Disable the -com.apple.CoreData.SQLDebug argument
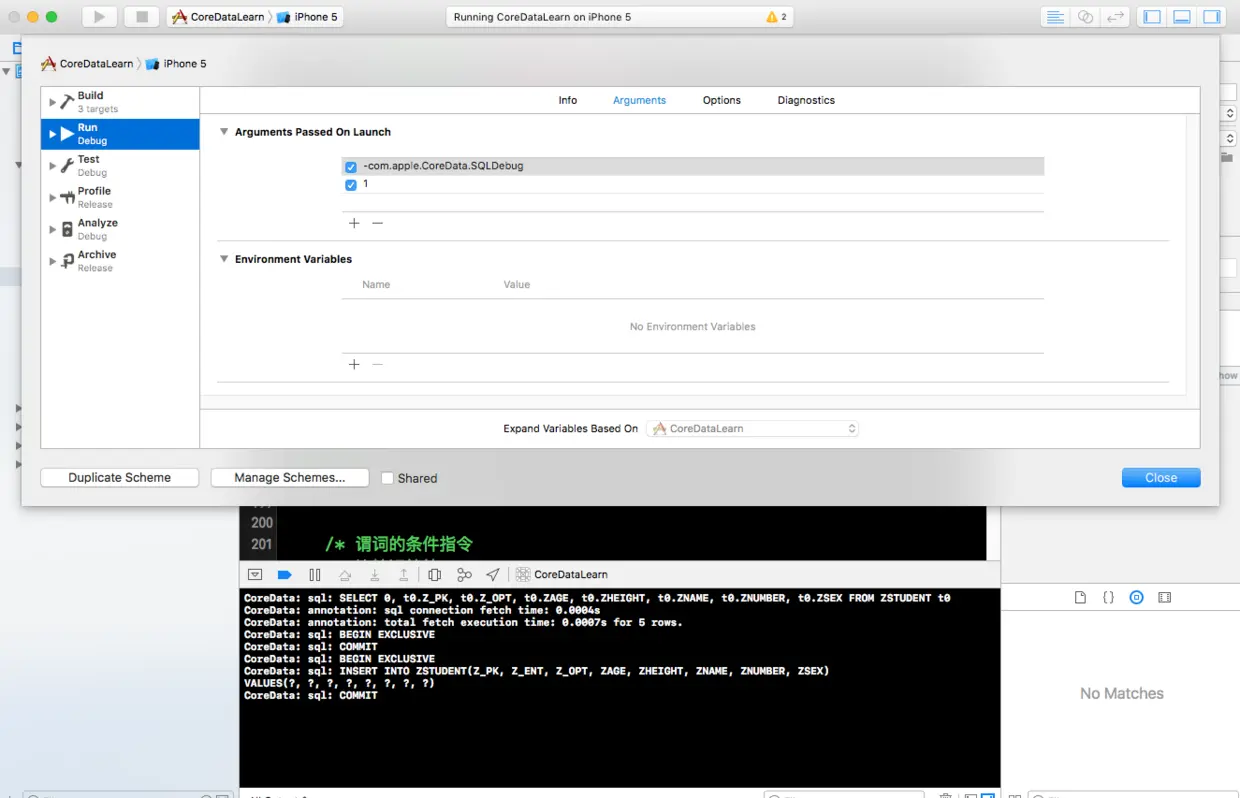This screenshot has width=1240, height=798. pyautogui.click(x=351, y=167)
